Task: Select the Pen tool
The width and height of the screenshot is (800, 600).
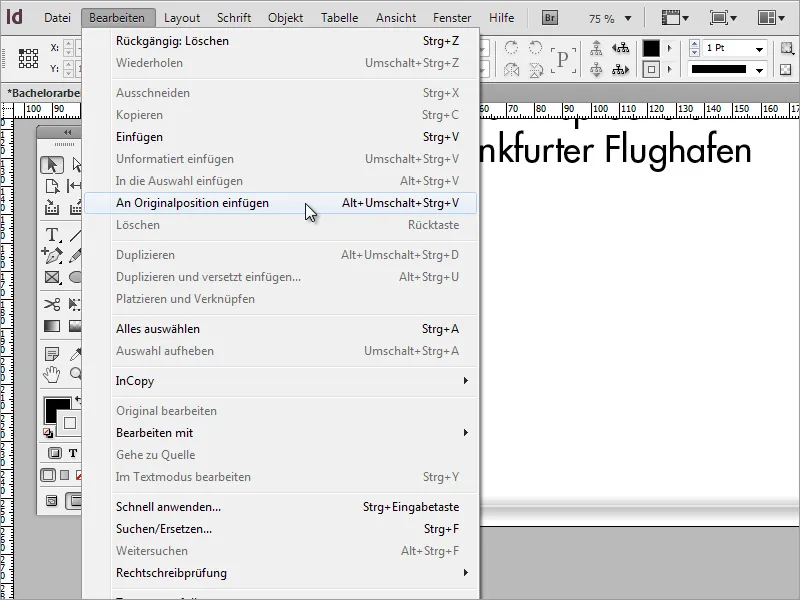Action: (x=52, y=256)
